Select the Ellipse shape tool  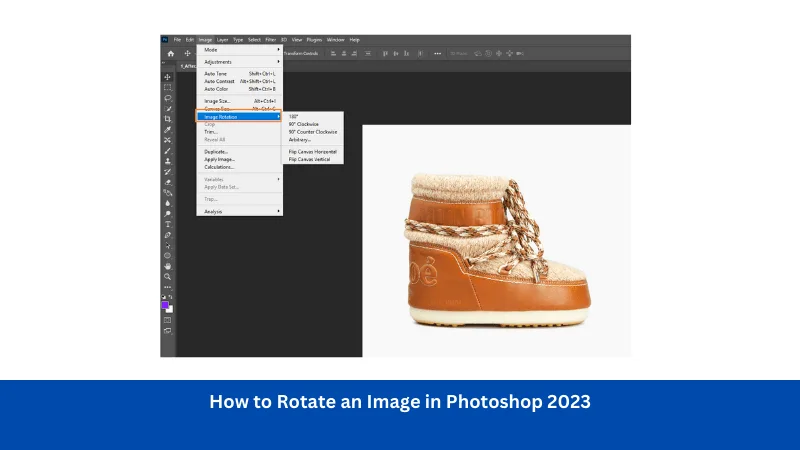pyautogui.click(x=167, y=256)
